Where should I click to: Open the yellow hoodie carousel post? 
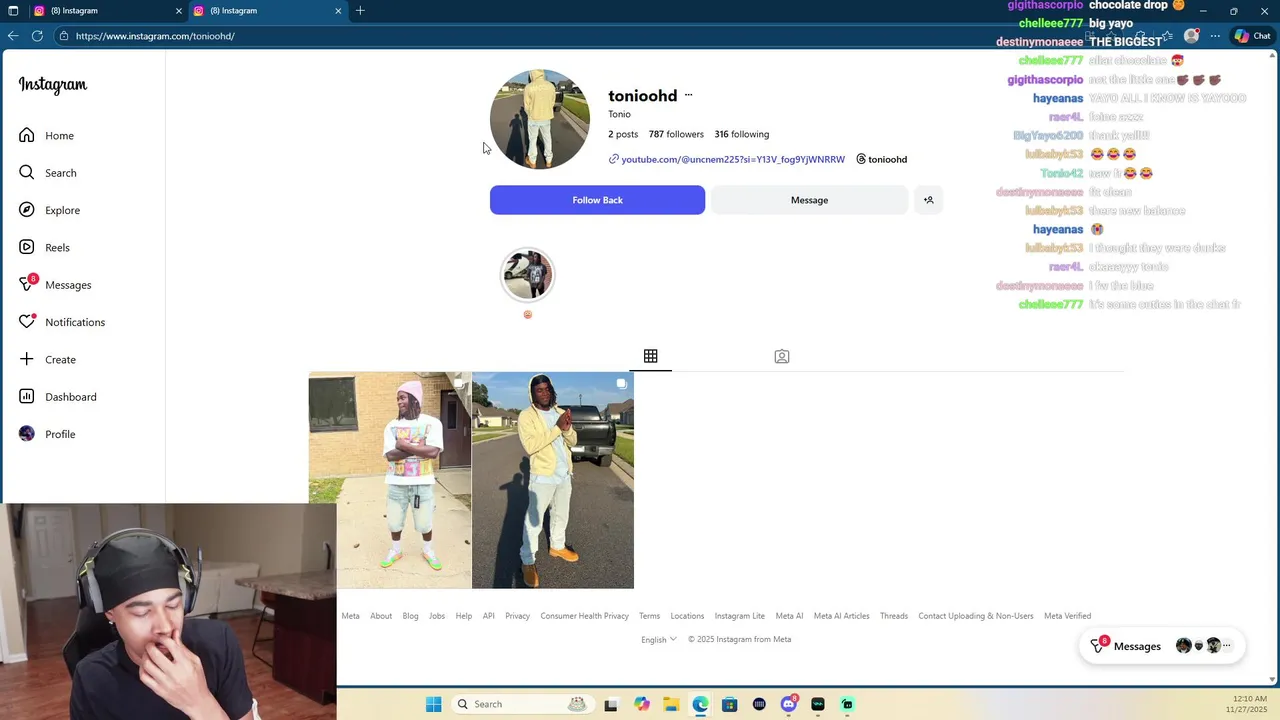553,480
